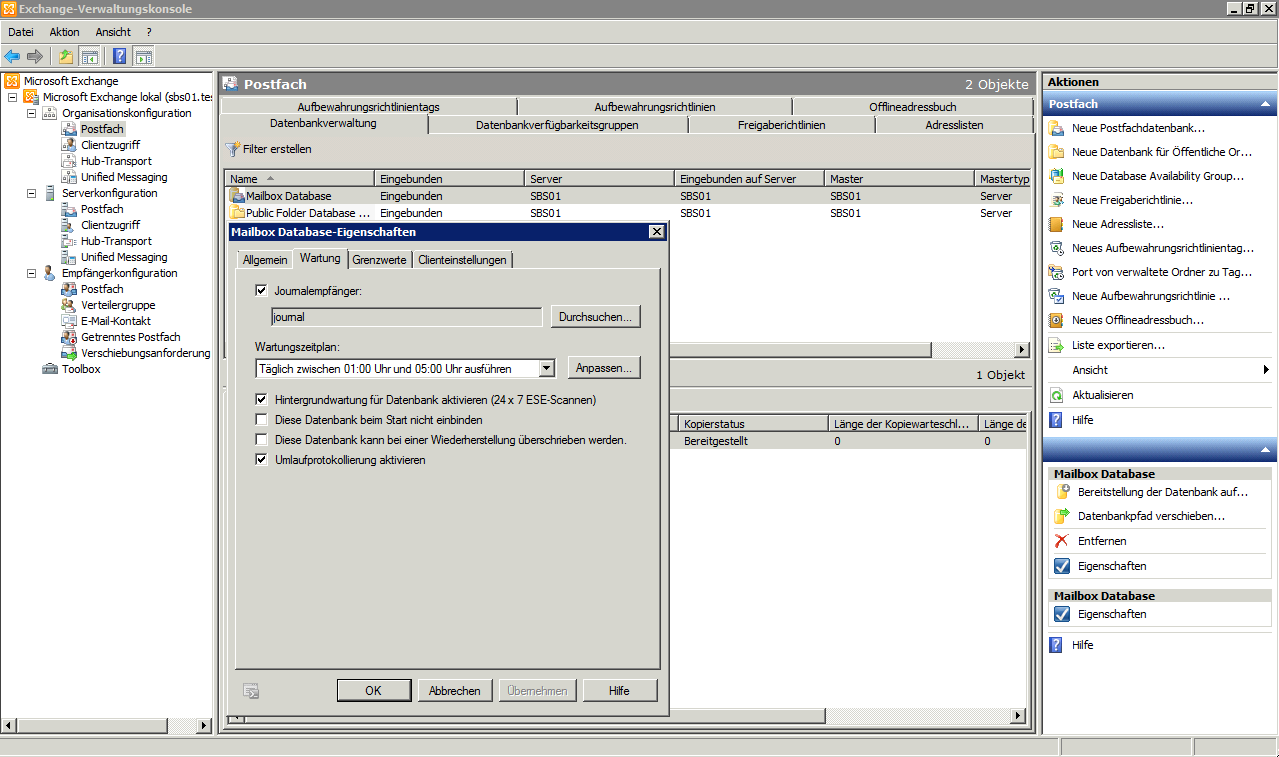The width and height of the screenshot is (1279, 757).
Task: Open Toolbox in the navigation tree
Action: coord(81,369)
